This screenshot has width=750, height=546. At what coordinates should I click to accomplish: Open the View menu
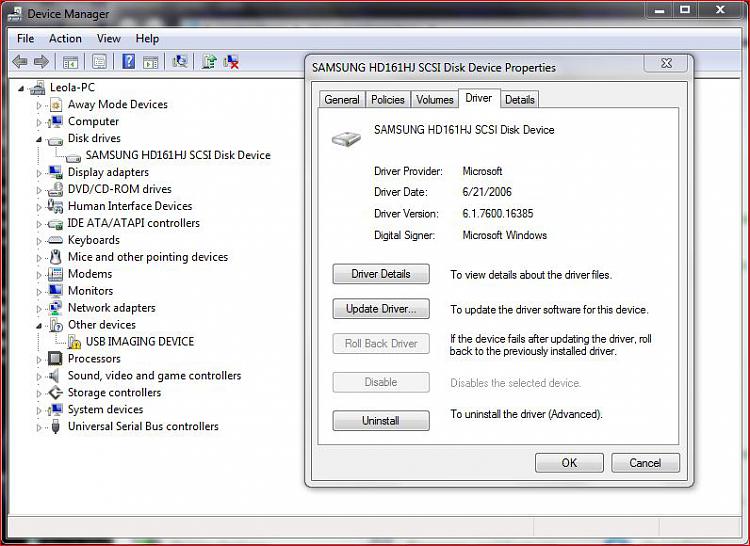109,38
